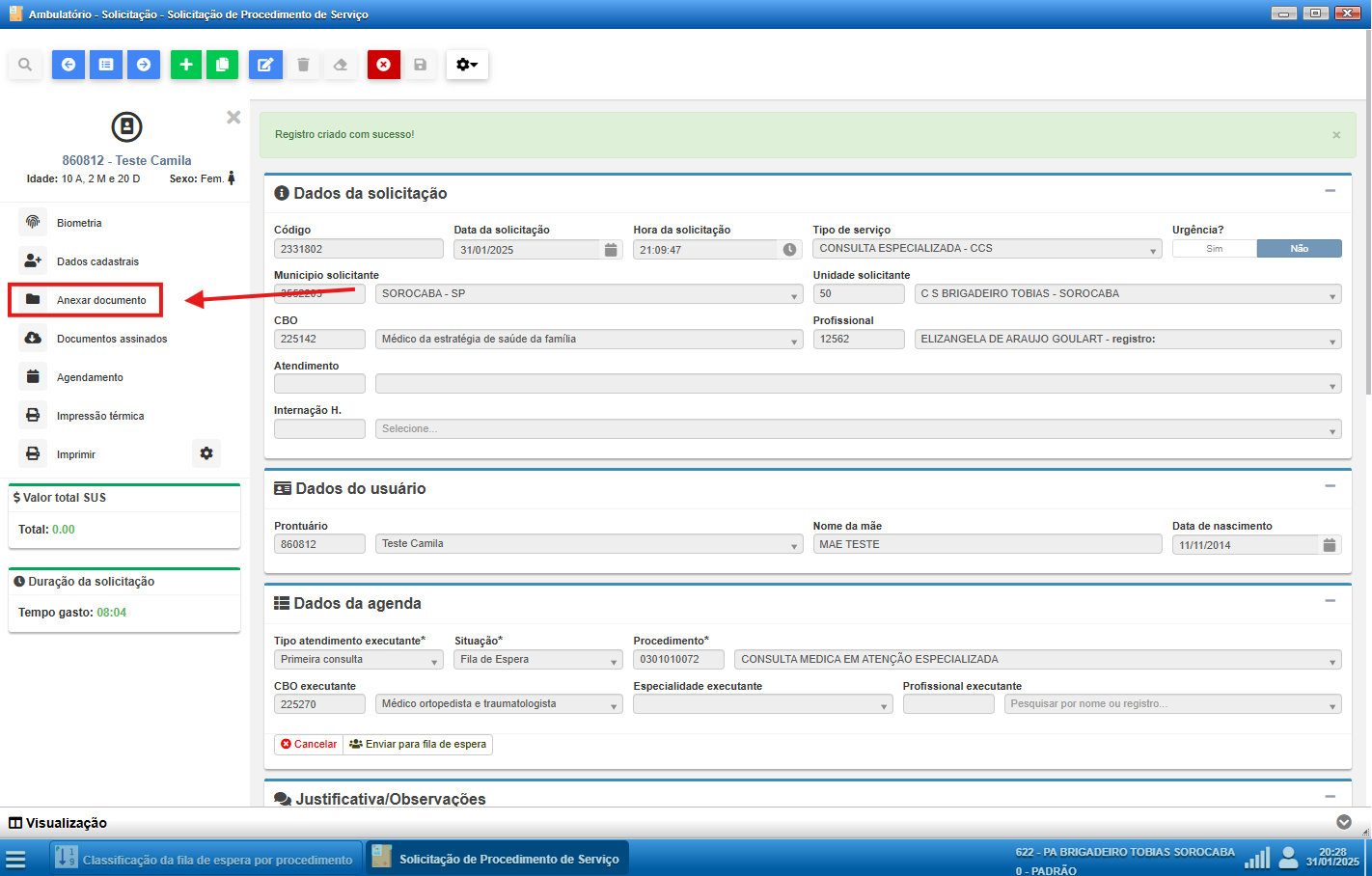The image size is (1372, 876).
Task: Click the red cancel X toolbar icon
Action: click(383, 65)
